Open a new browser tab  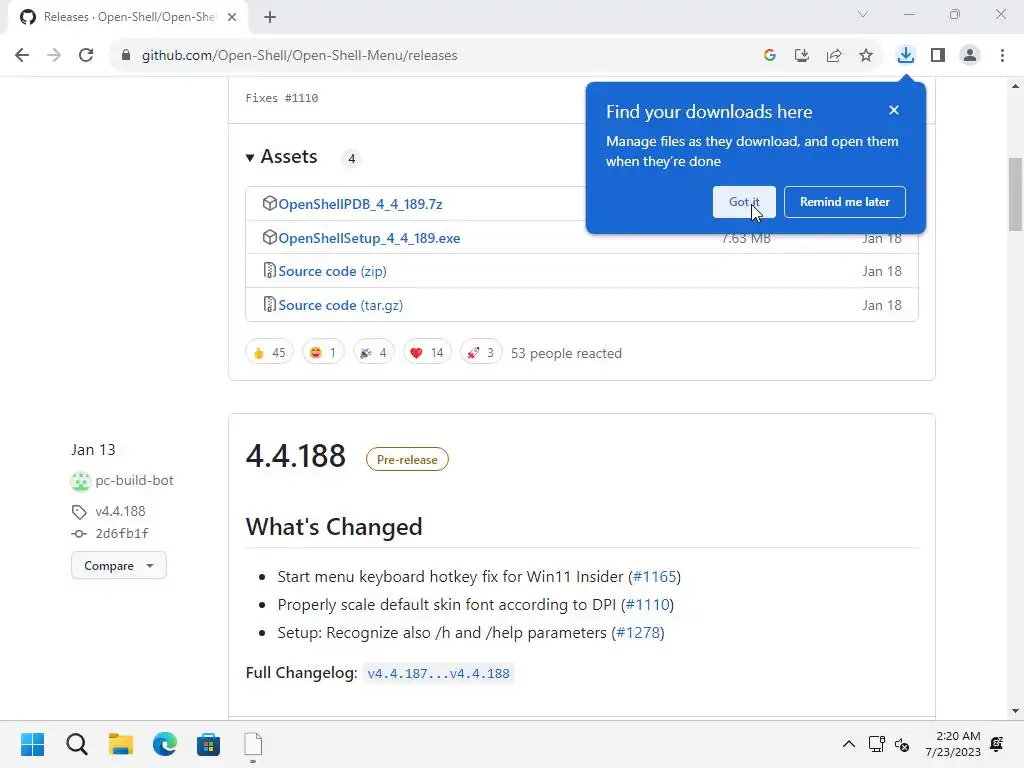click(270, 18)
